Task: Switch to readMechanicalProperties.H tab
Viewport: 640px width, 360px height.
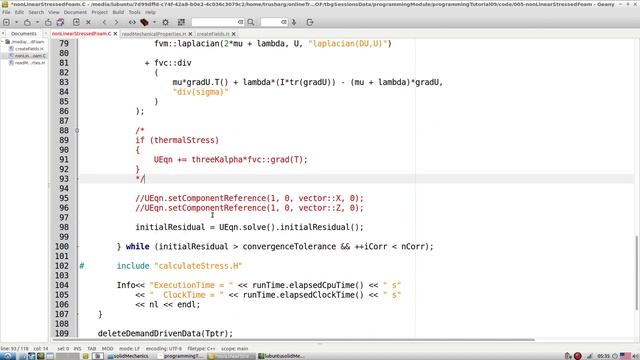Action: [153, 34]
